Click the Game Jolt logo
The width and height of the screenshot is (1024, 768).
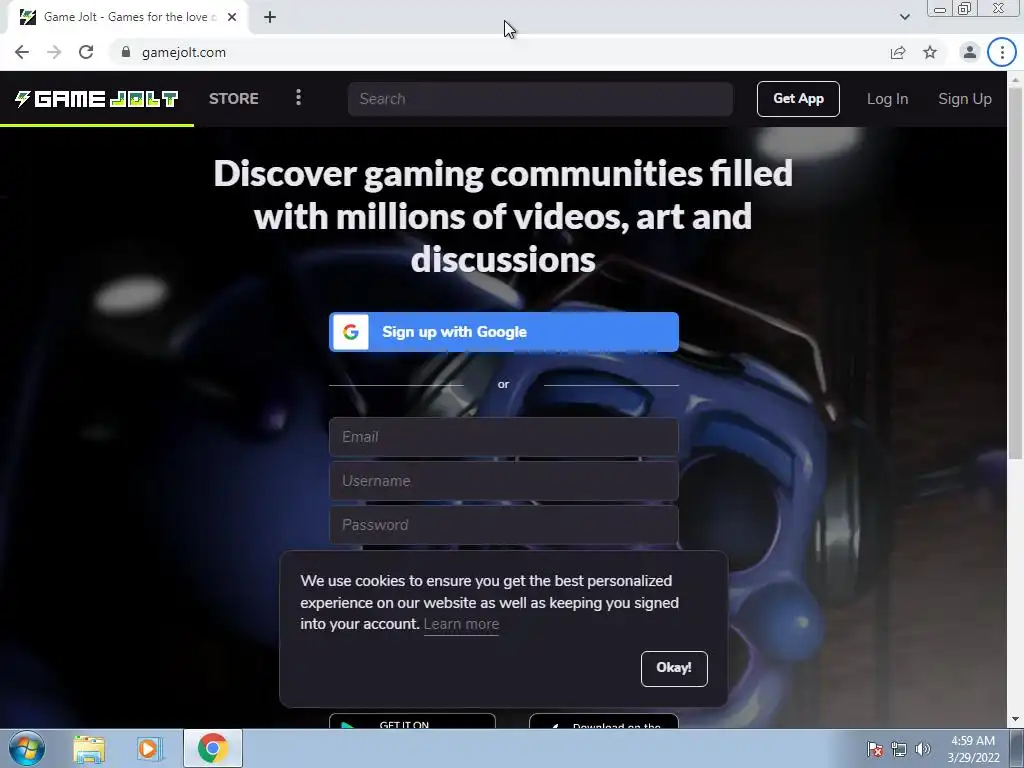pos(97,99)
